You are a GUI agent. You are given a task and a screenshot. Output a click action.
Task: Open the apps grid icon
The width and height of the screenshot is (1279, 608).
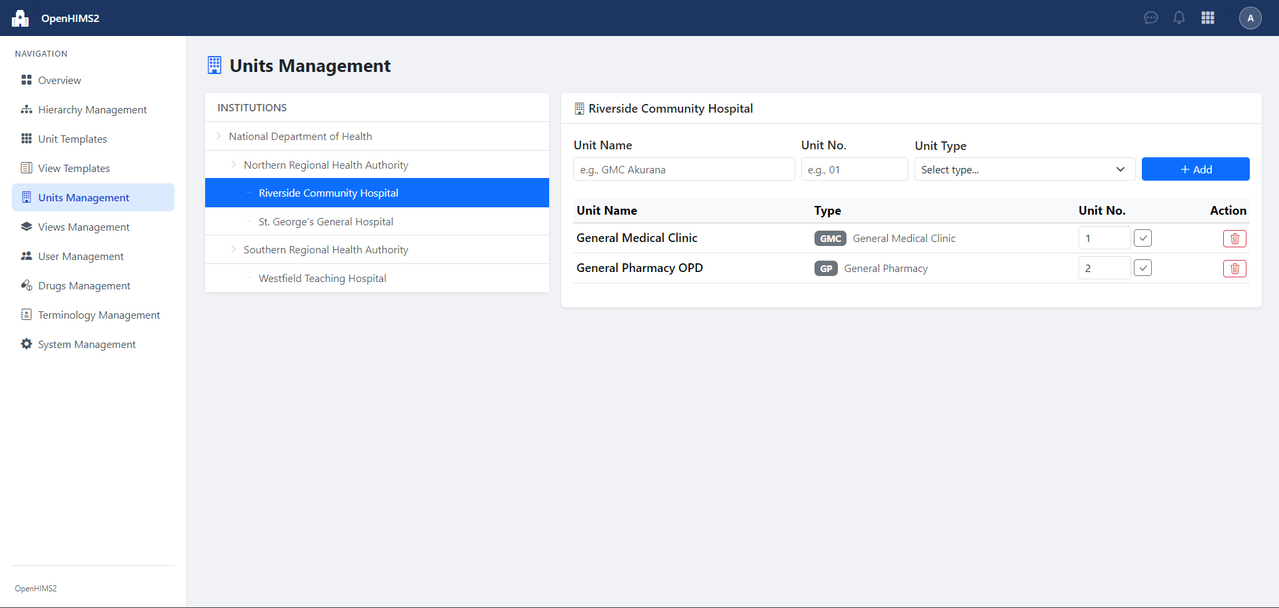click(1208, 18)
